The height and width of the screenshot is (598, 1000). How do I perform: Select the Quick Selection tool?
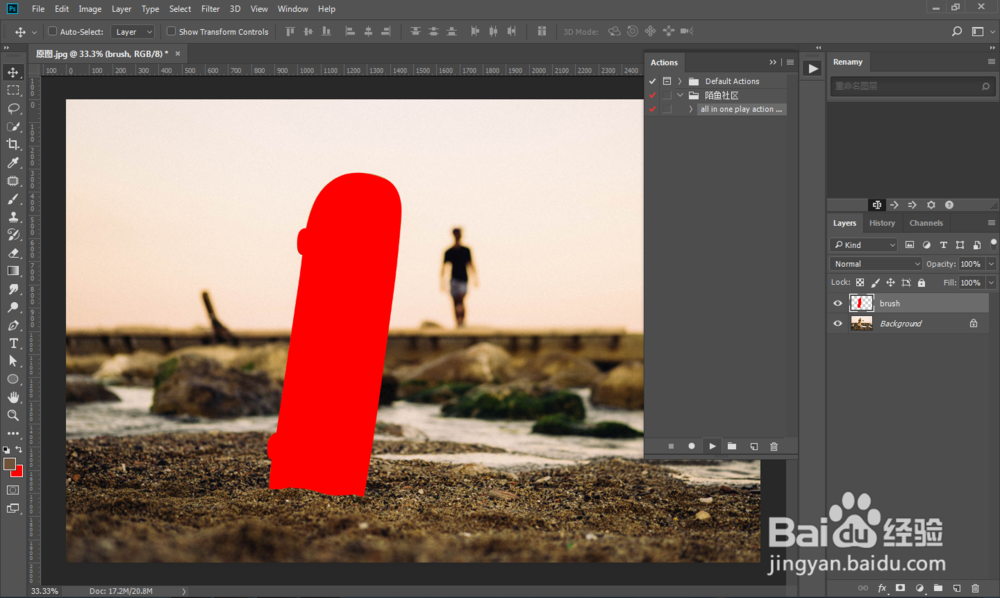tap(13, 127)
